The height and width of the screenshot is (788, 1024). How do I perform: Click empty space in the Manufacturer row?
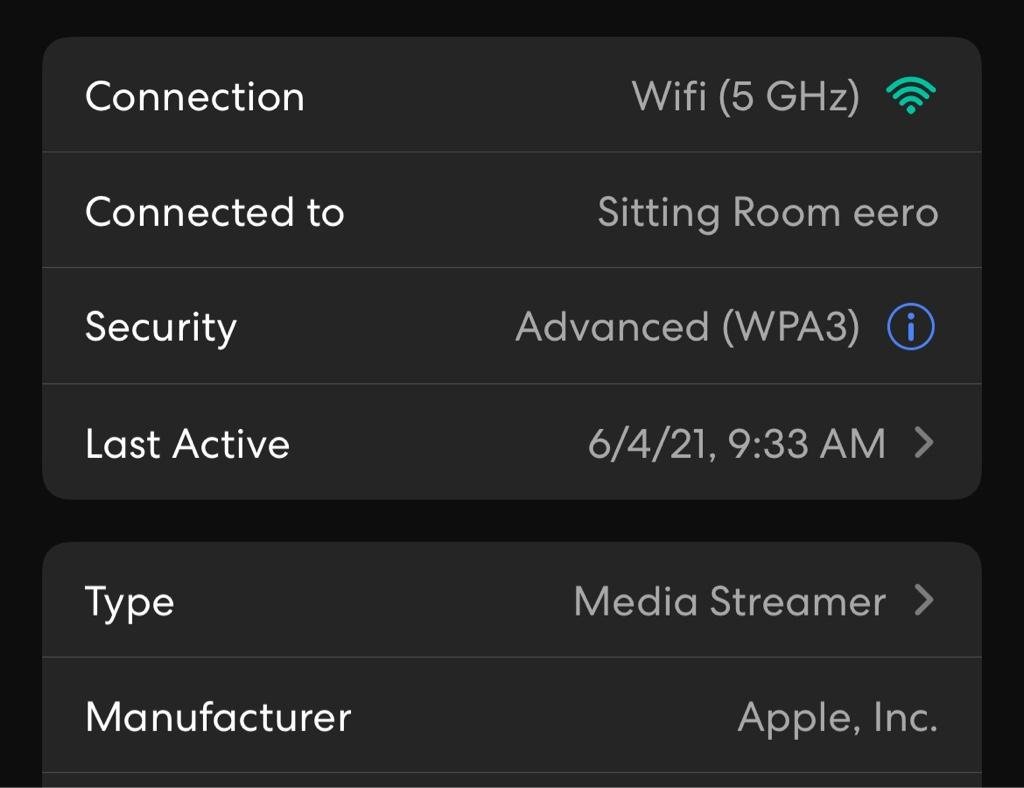click(x=540, y=717)
